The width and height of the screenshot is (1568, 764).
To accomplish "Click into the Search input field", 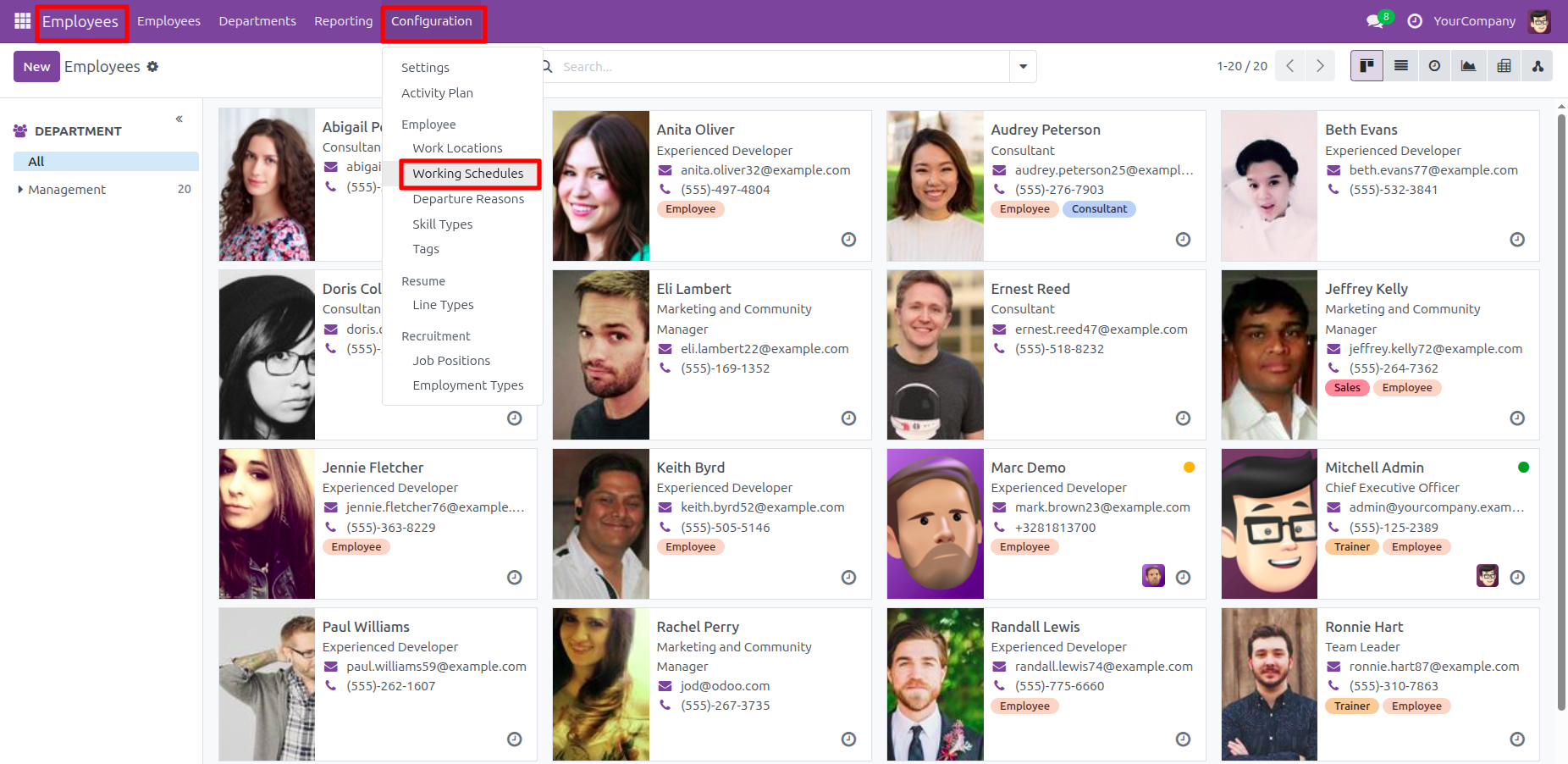I will (x=779, y=67).
